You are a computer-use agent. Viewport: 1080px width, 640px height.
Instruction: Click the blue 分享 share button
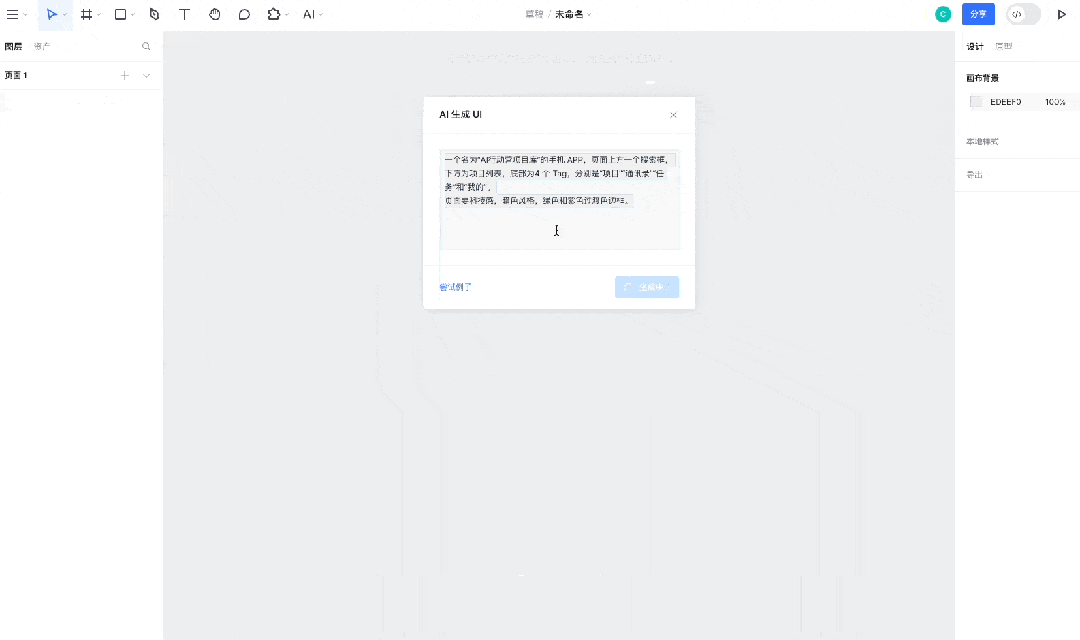pos(978,14)
